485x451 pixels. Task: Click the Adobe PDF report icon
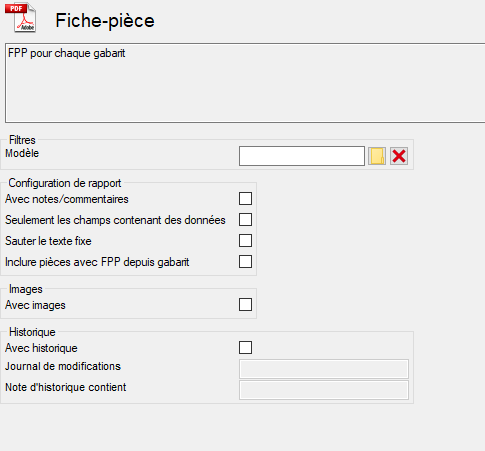21,17
